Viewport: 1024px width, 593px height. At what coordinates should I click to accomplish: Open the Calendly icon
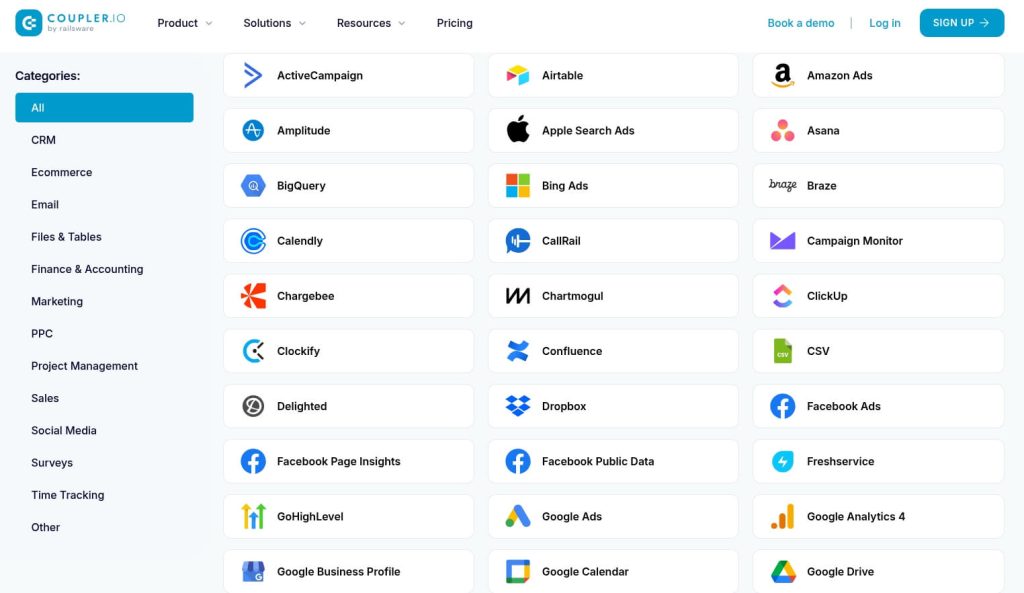253,241
